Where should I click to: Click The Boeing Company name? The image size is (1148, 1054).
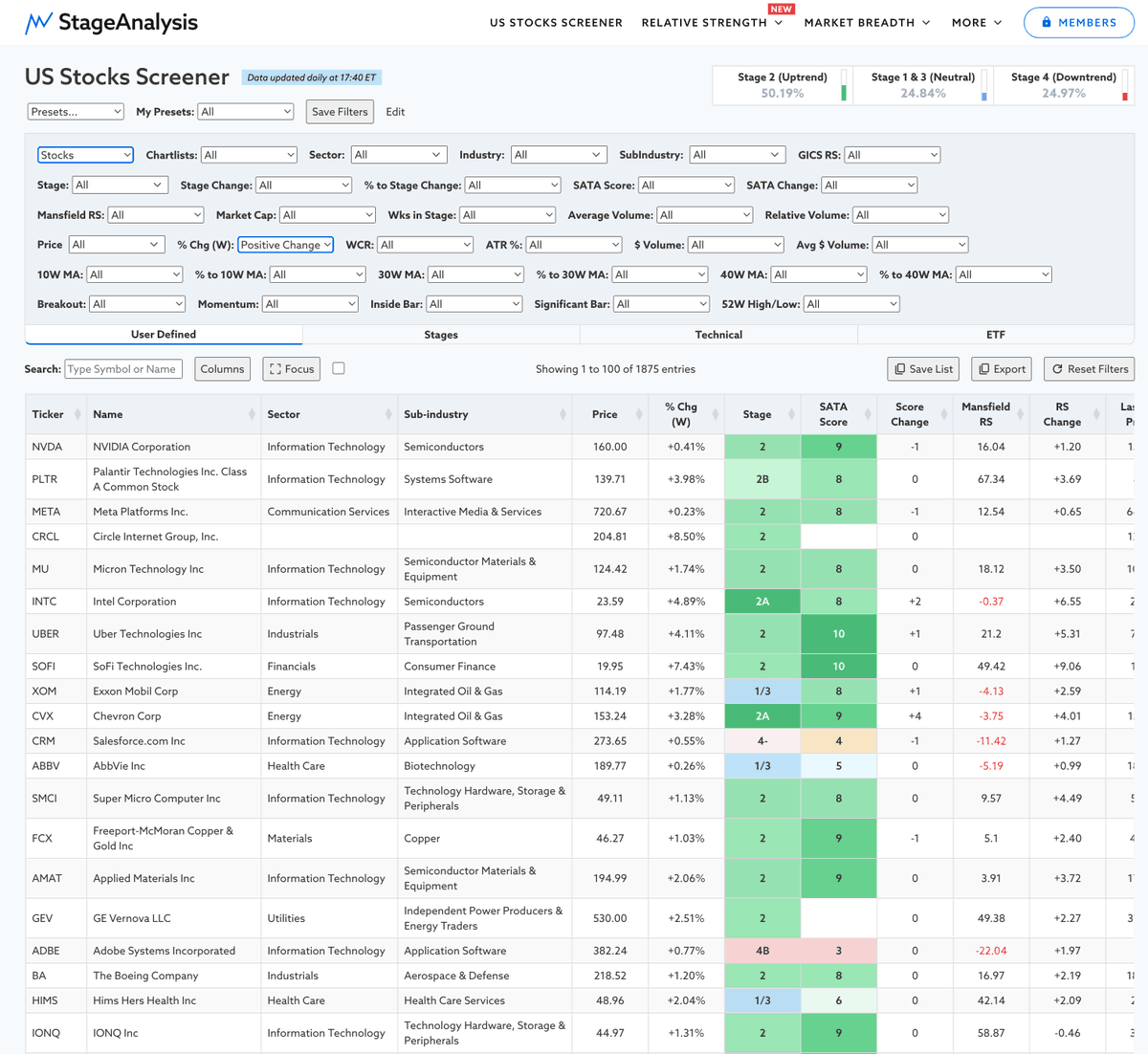(145, 976)
